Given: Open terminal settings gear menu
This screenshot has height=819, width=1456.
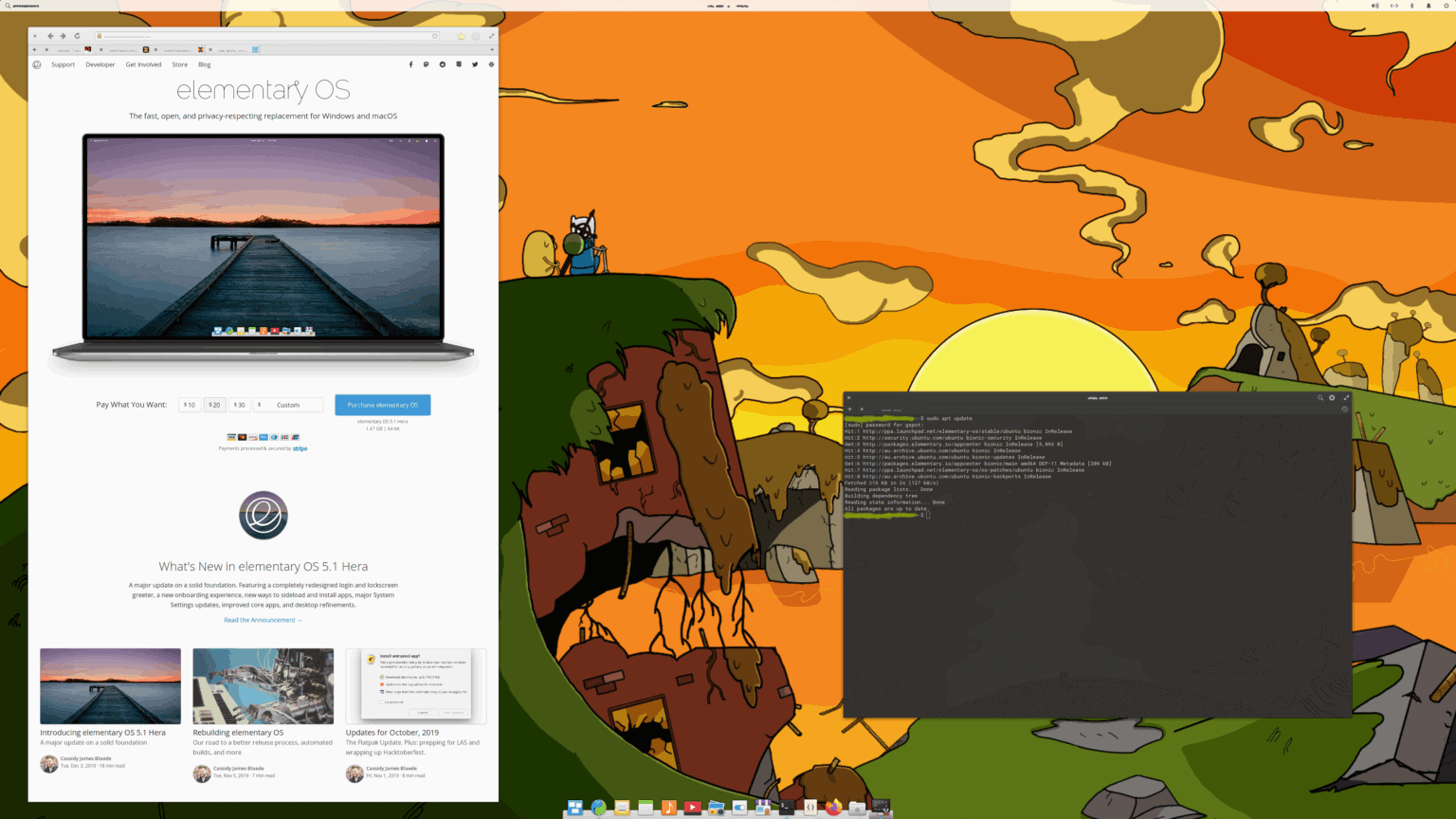Looking at the screenshot, I should click(x=1332, y=397).
